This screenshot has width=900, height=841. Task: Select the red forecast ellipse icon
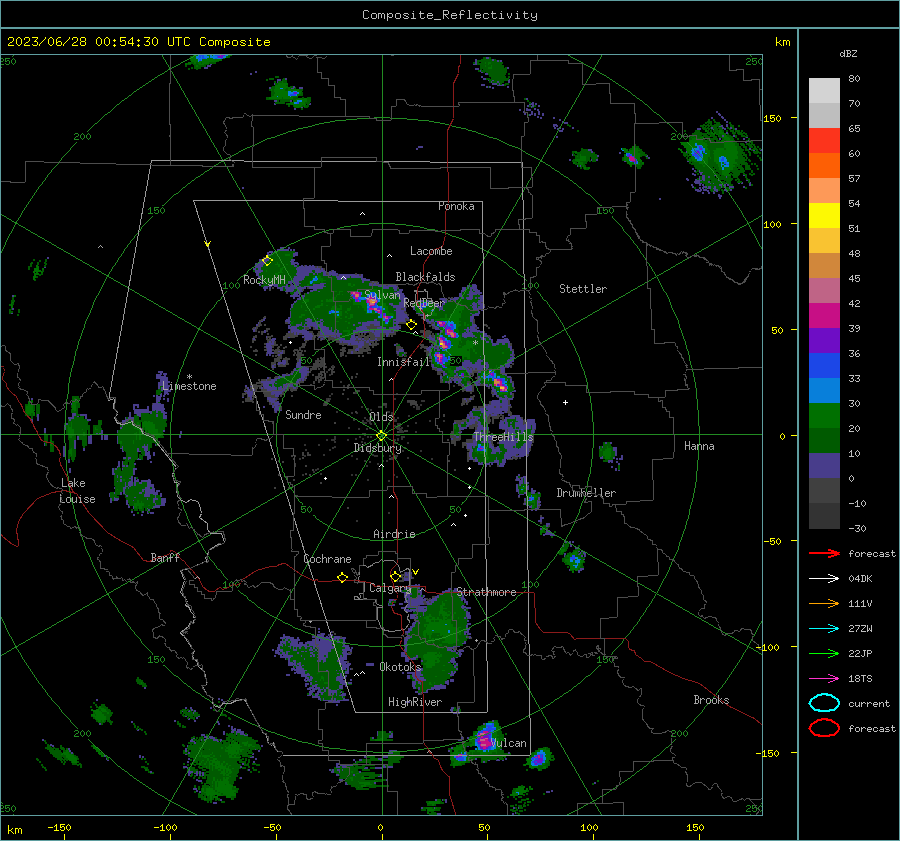pyautogui.click(x=824, y=728)
